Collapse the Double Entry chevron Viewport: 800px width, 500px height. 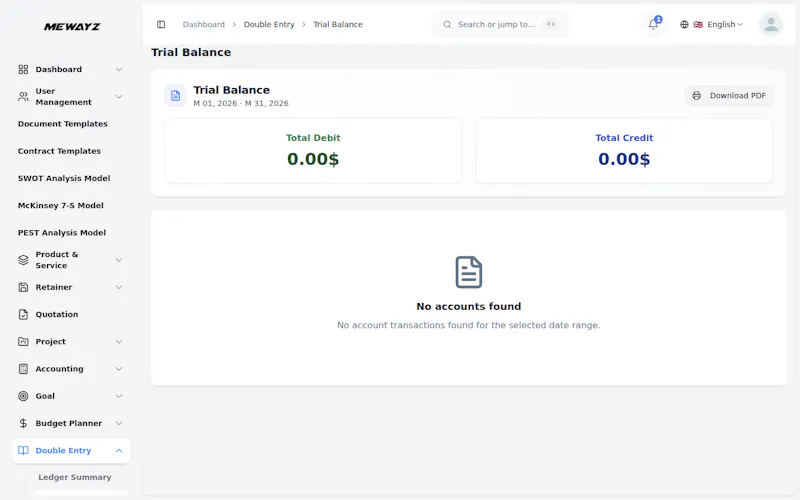click(119, 451)
